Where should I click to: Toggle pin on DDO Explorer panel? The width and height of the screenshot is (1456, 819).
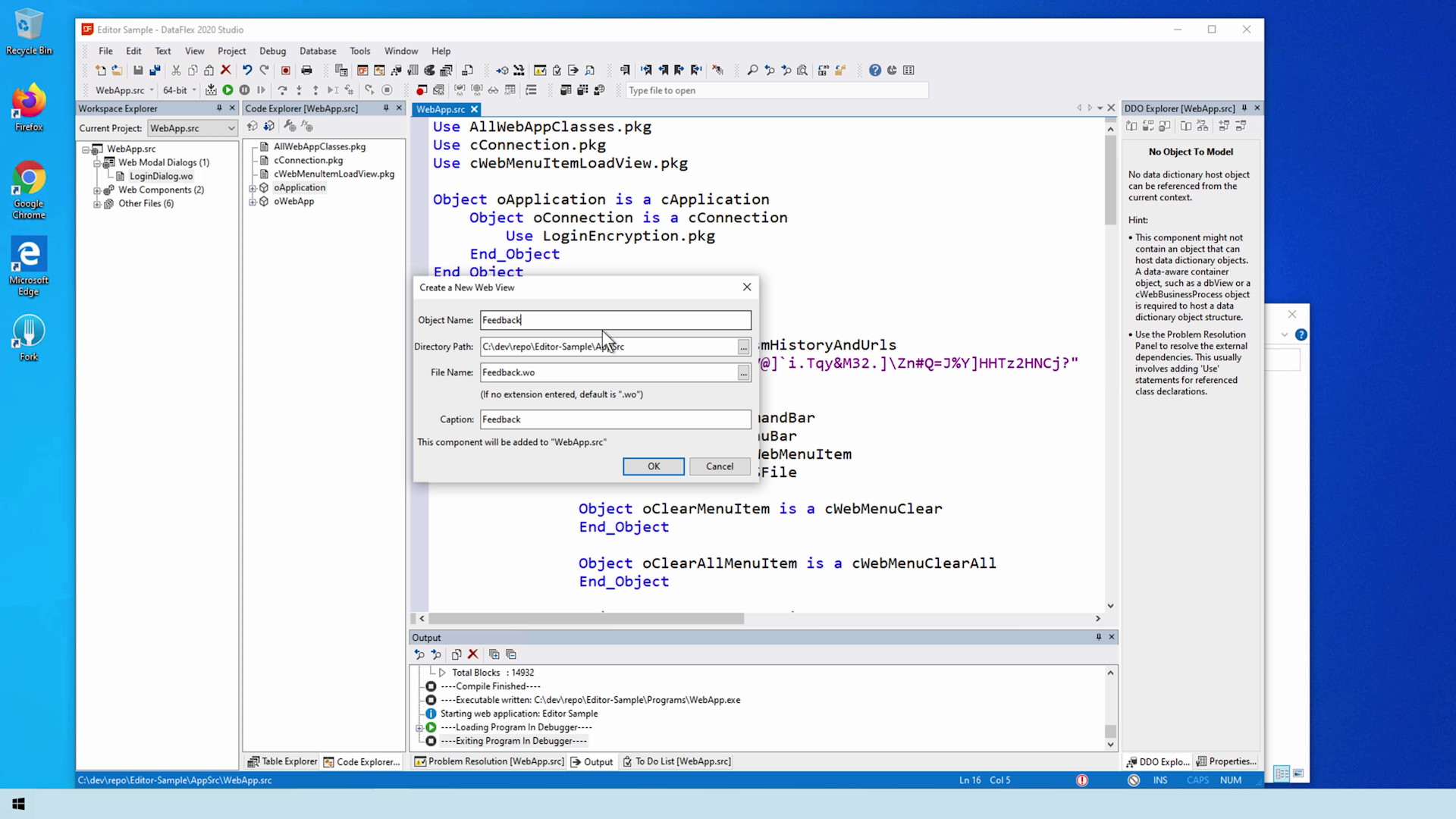coord(1244,108)
